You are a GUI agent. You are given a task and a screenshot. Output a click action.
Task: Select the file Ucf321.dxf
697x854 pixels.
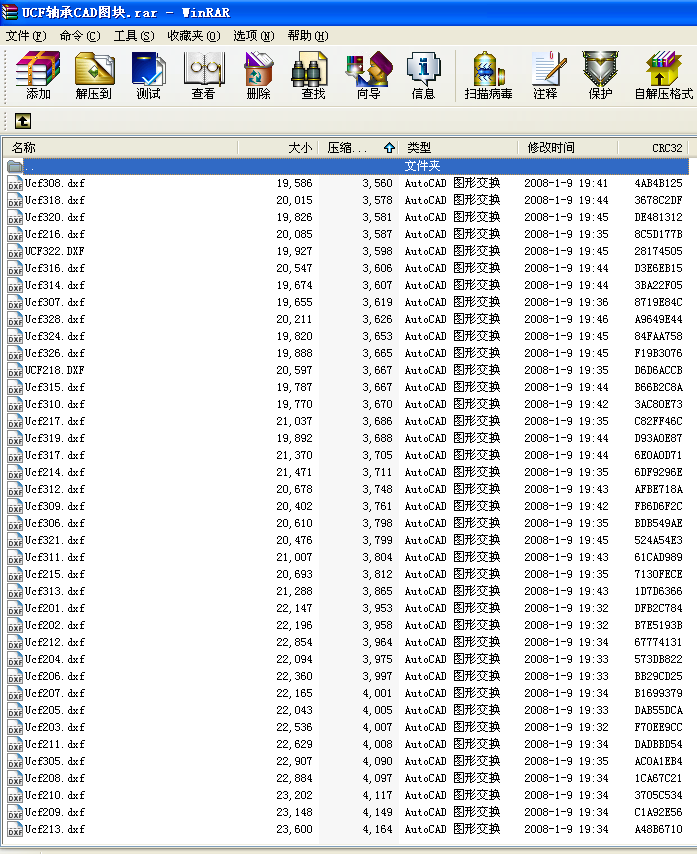tap(55, 540)
